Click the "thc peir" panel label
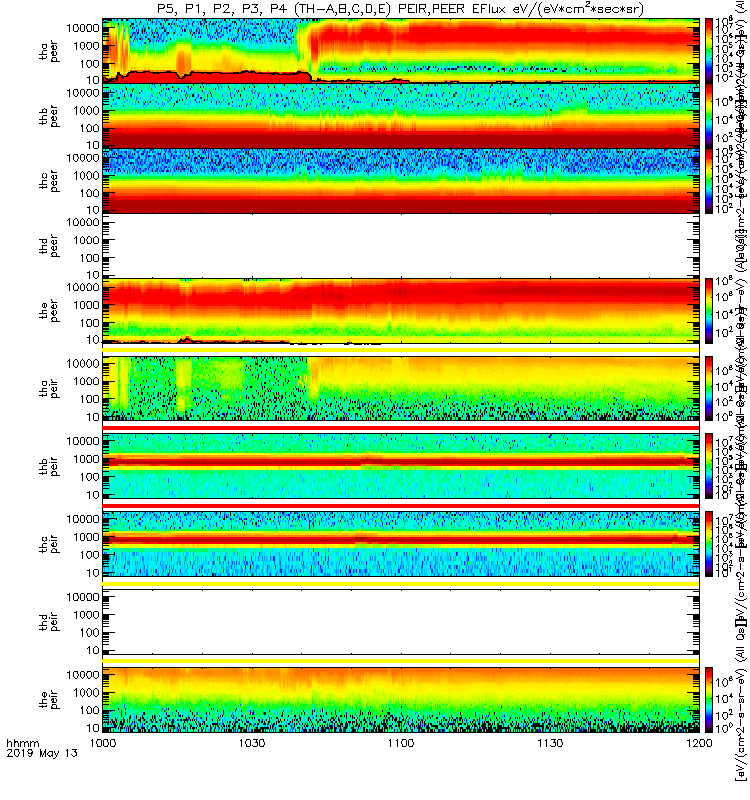Image resolution: width=750 pixels, height=800 pixels. point(49,544)
